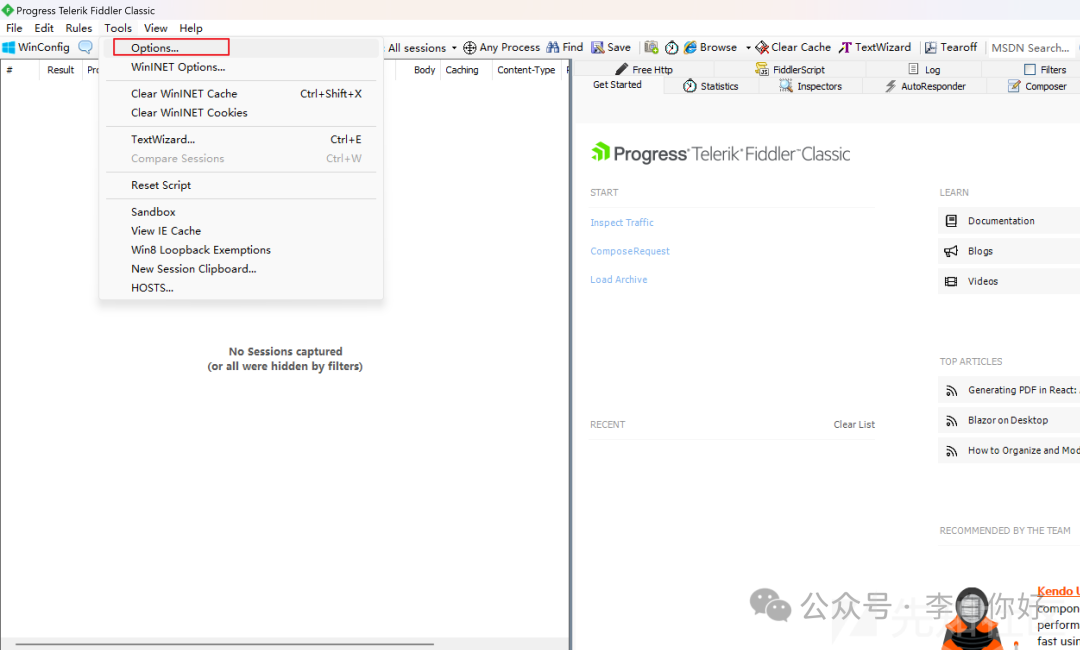Choose New Session Clipboard... entry
1080x650 pixels.
tap(241, 269)
